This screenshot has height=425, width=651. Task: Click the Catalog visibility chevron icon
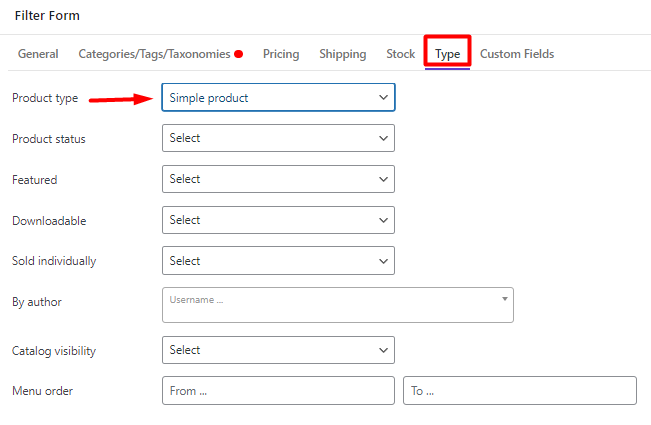[383, 350]
